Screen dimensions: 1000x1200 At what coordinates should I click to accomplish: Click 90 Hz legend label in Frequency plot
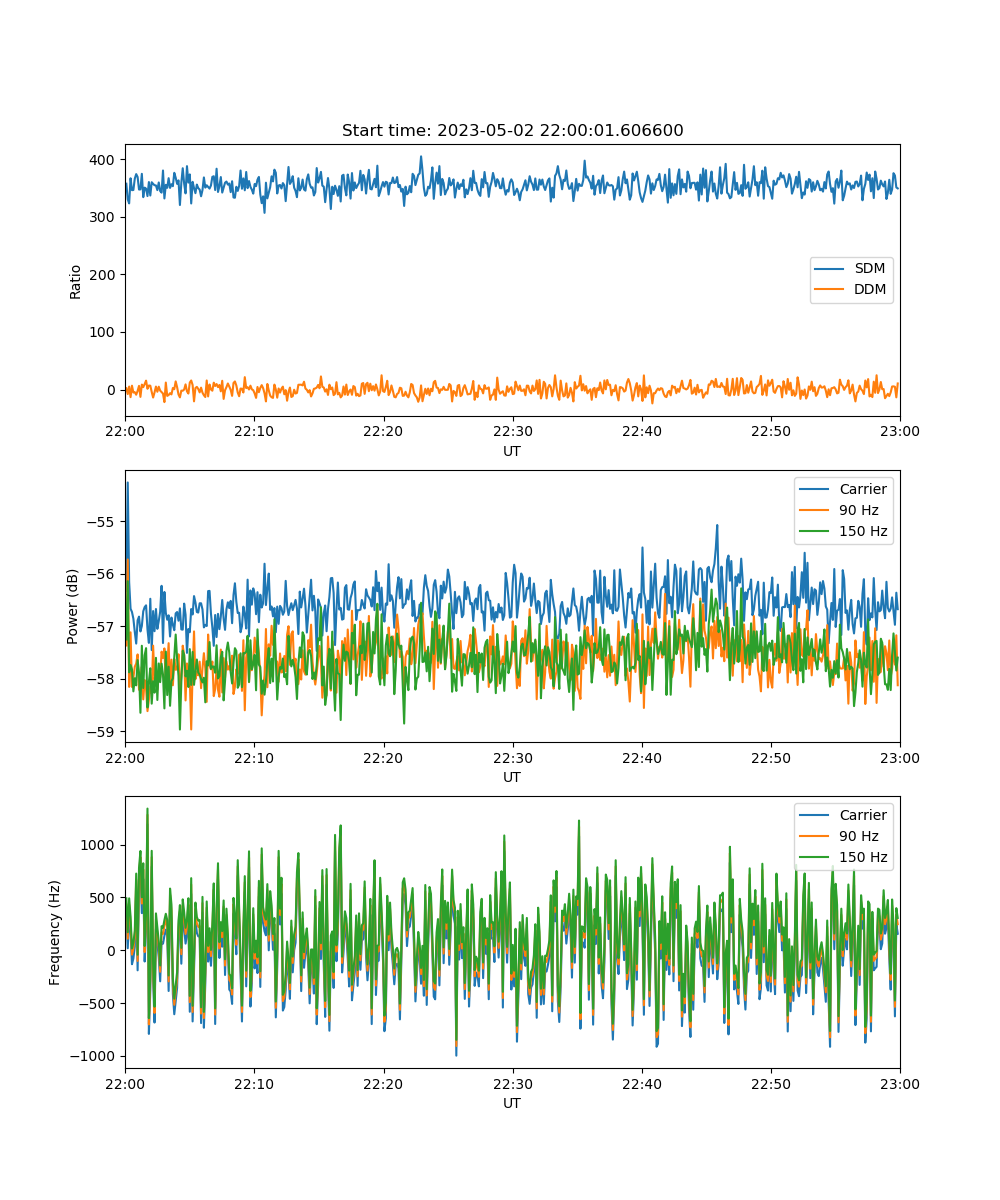pos(859,836)
